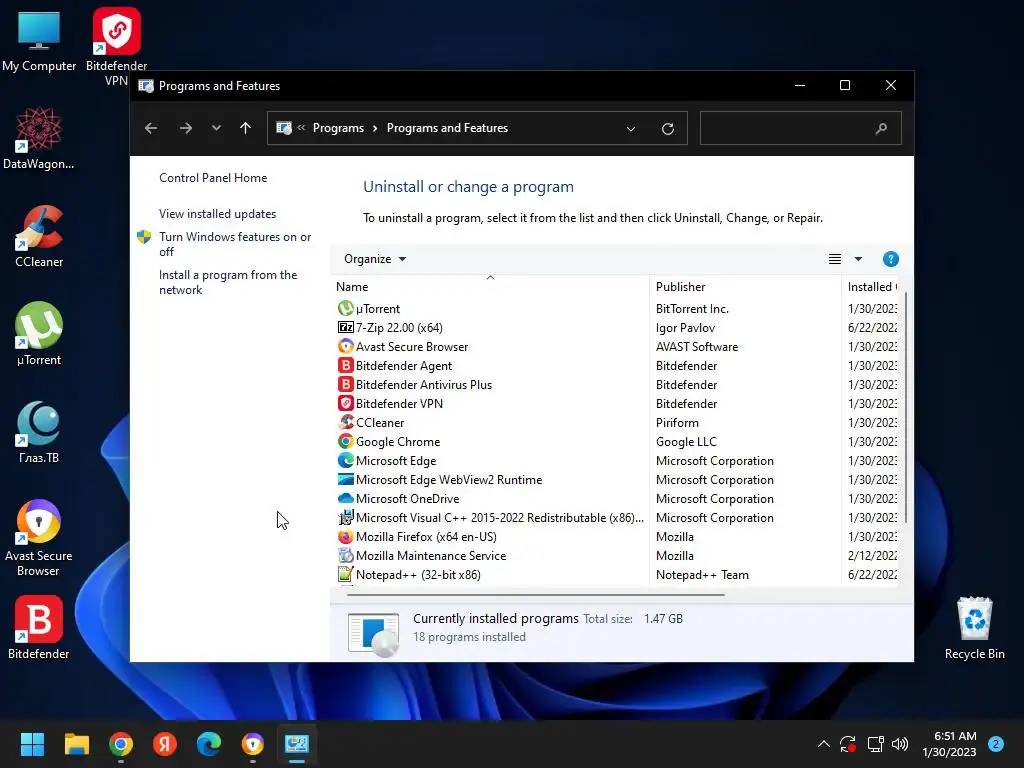Image resolution: width=1024 pixels, height=768 pixels.
Task: Change view using the list view button
Action: (x=835, y=259)
